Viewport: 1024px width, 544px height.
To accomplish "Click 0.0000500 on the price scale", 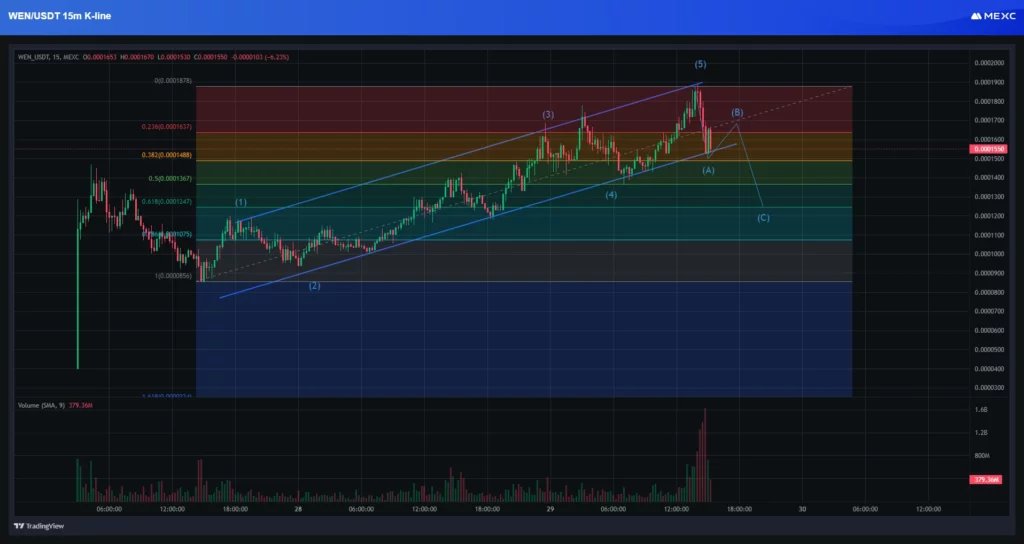I will [x=989, y=349].
